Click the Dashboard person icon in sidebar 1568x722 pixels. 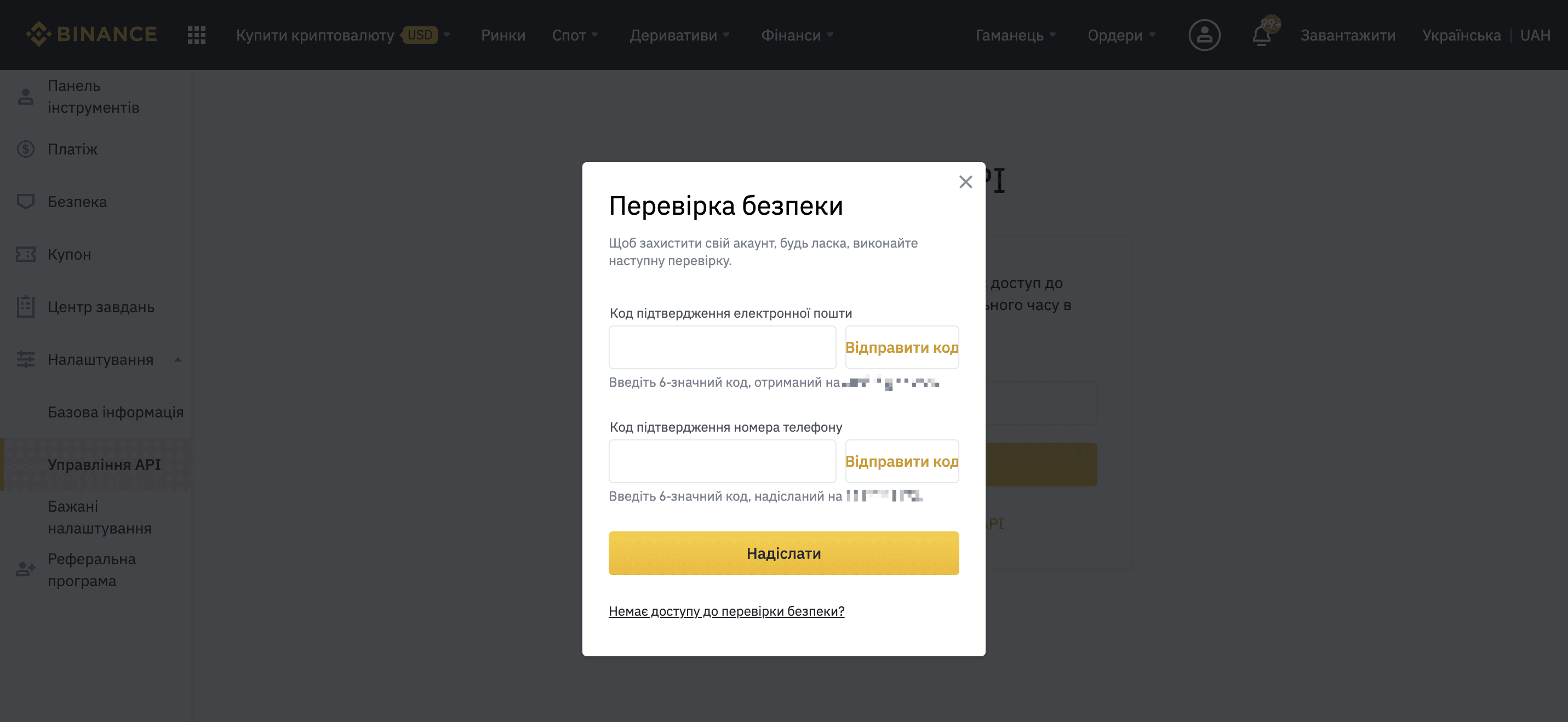[x=26, y=97]
